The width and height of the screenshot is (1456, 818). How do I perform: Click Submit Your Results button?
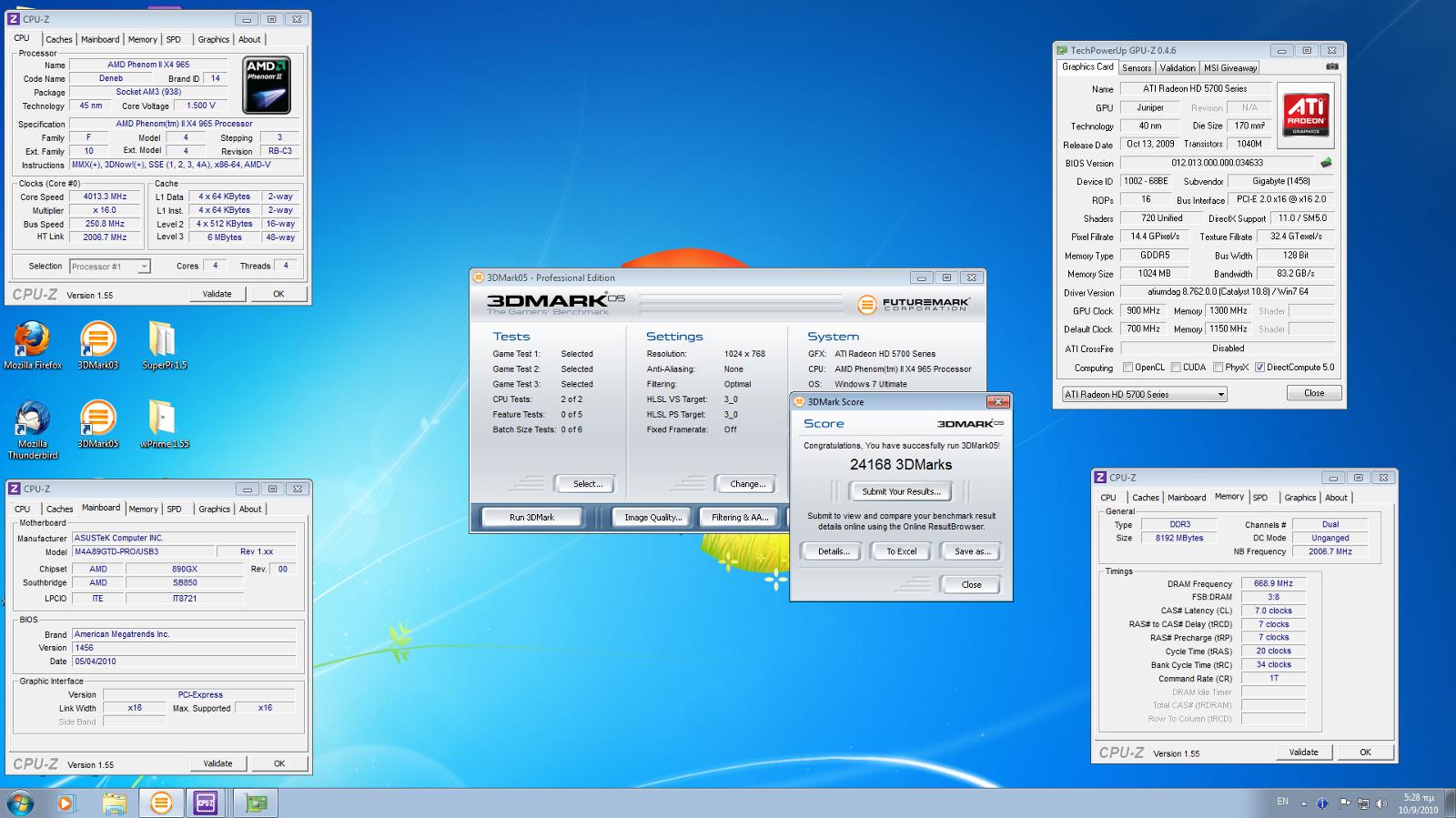(x=901, y=491)
